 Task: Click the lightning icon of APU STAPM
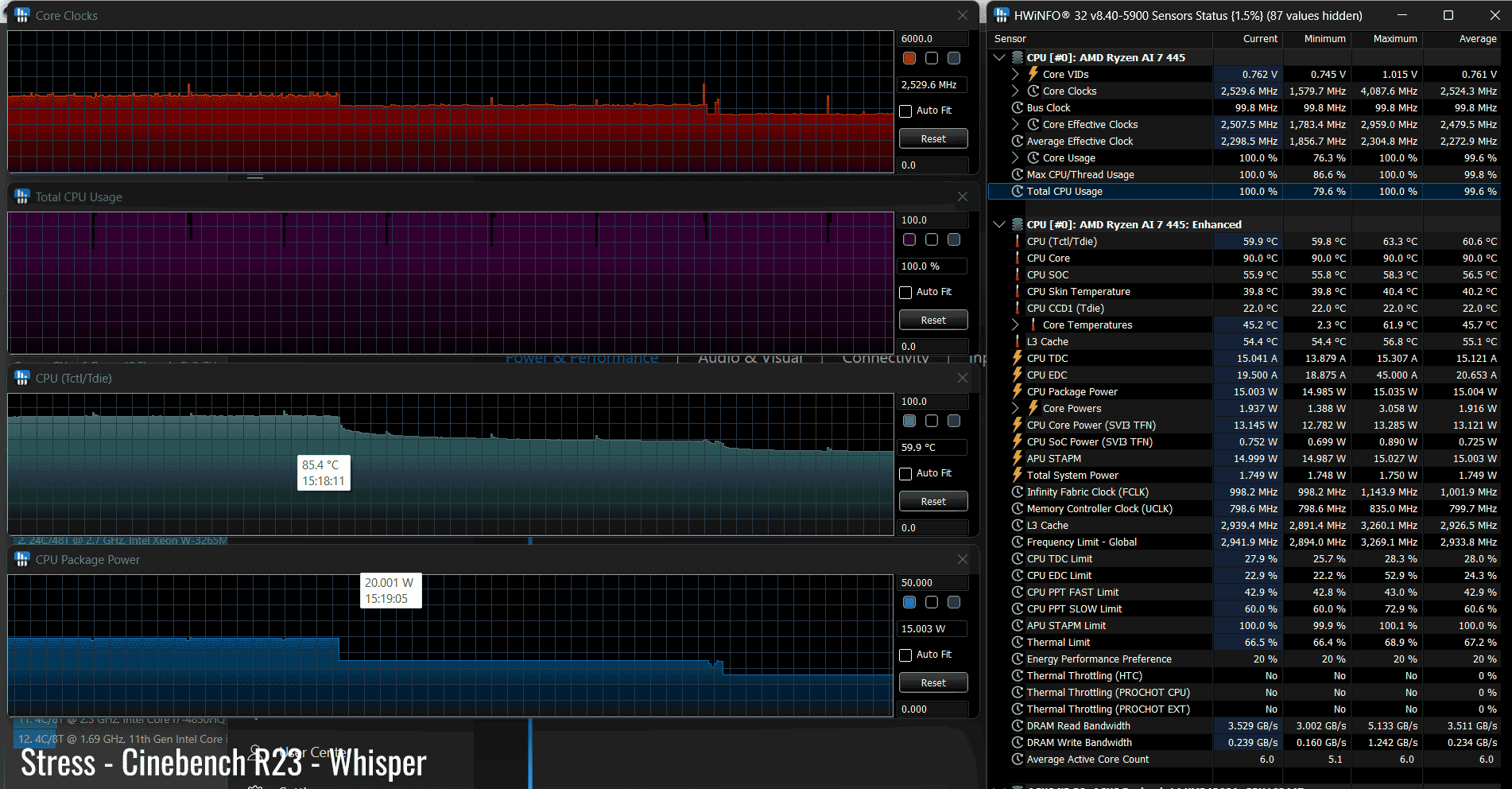point(1017,458)
